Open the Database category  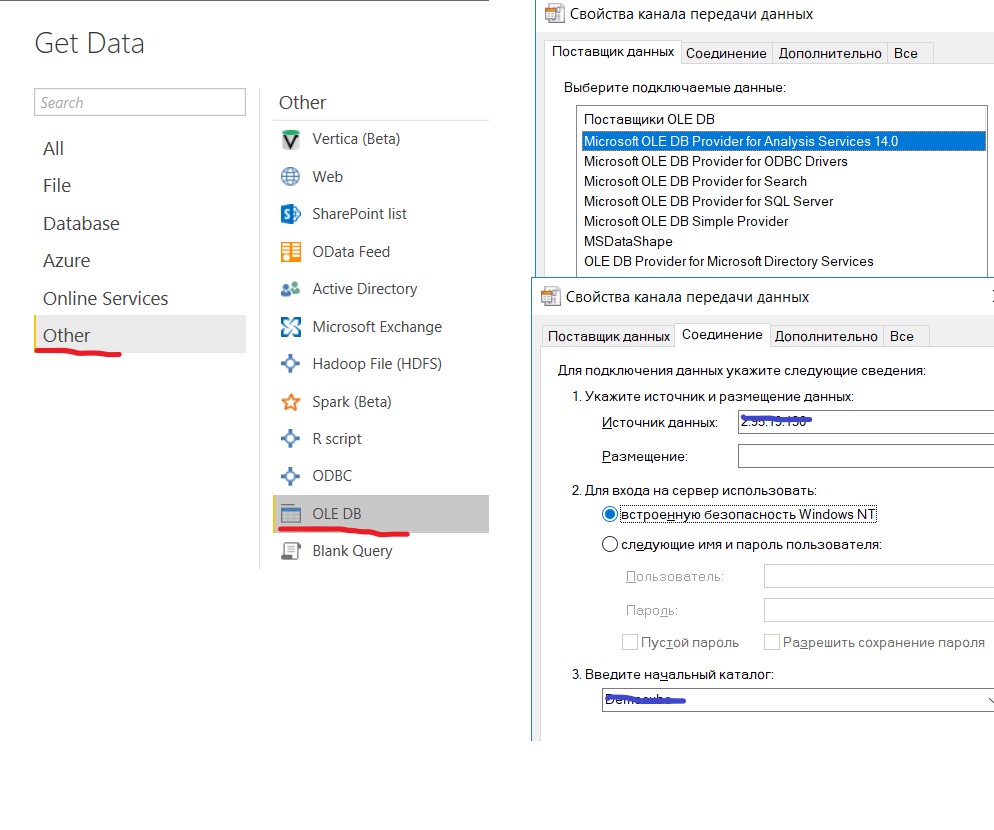pyautogui.click(x=81, y=223)
